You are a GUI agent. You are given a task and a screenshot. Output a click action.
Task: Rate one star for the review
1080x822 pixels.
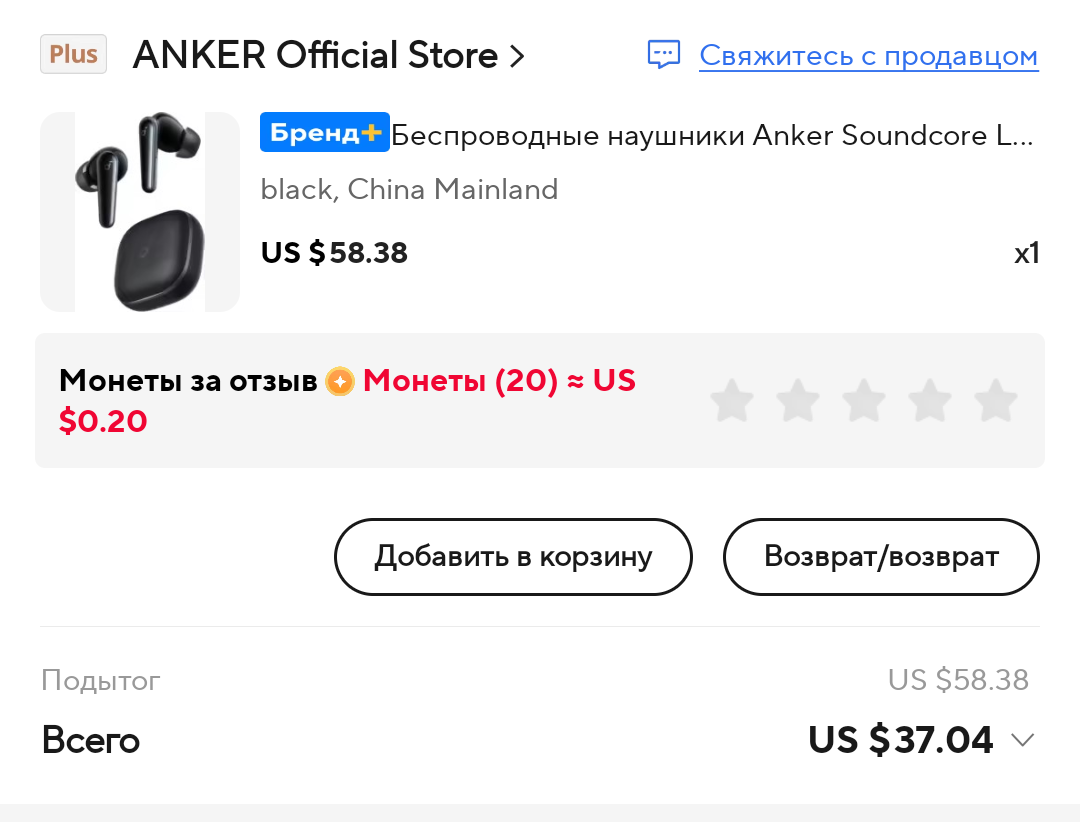732,401
